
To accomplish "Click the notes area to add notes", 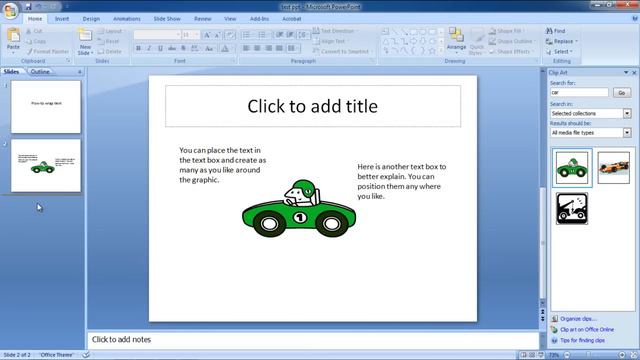I will click(313, 340).
